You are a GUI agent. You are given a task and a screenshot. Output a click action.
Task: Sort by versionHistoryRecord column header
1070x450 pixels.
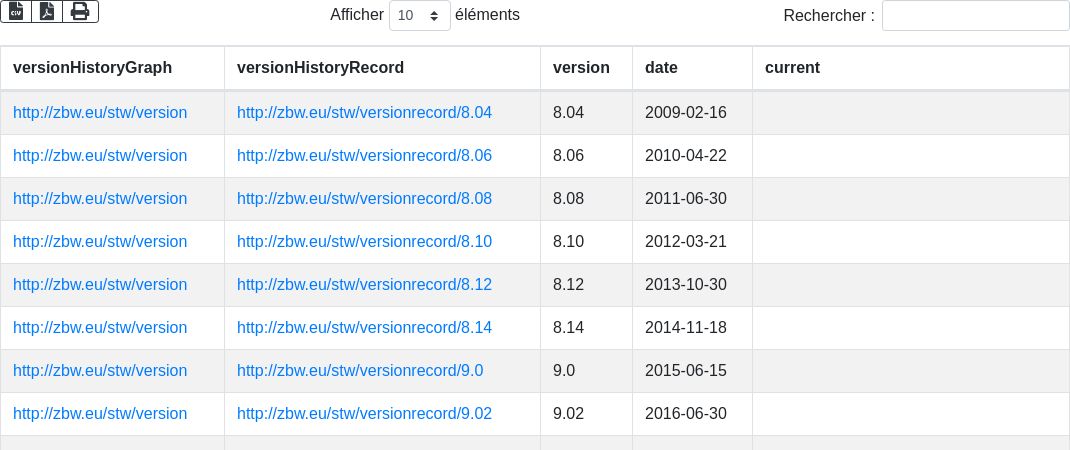click(x=320, y=68)
